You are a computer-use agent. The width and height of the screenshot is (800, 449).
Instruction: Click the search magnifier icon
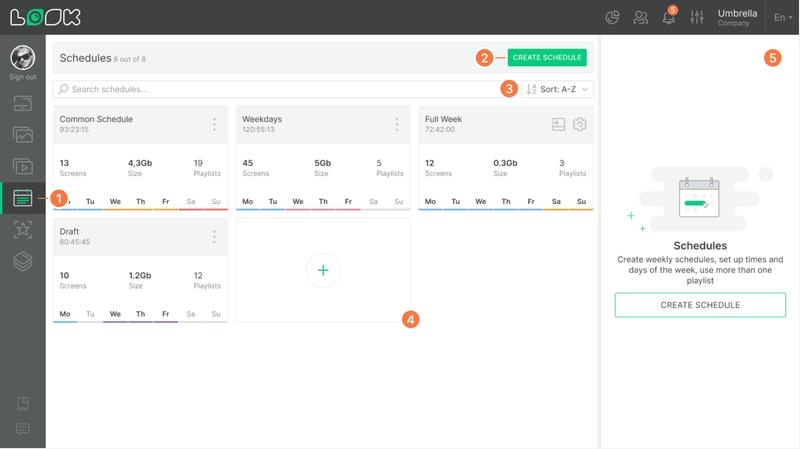tap(63, 89)
